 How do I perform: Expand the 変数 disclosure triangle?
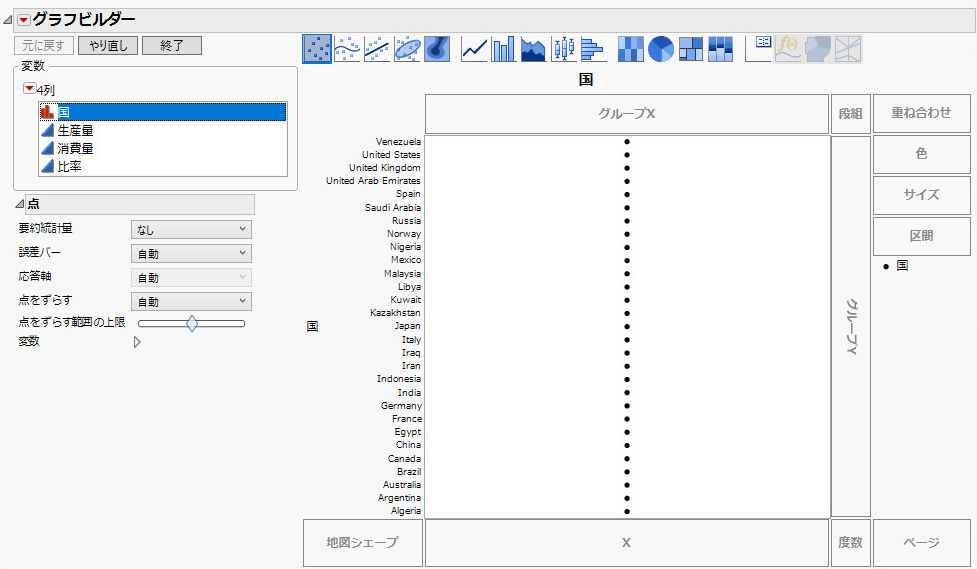point(137,342)
